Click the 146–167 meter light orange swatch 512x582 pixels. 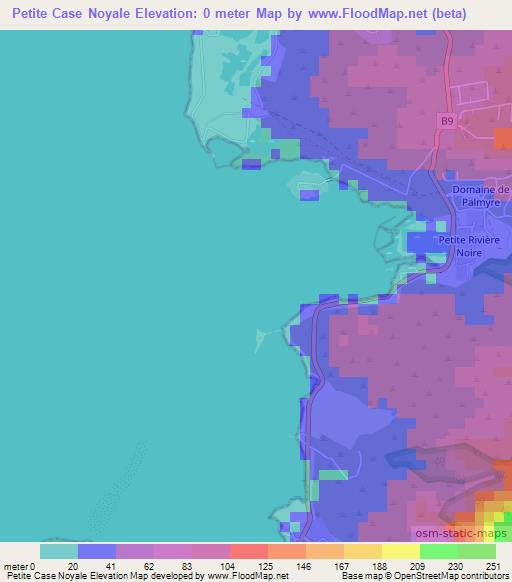pos(325,551)
